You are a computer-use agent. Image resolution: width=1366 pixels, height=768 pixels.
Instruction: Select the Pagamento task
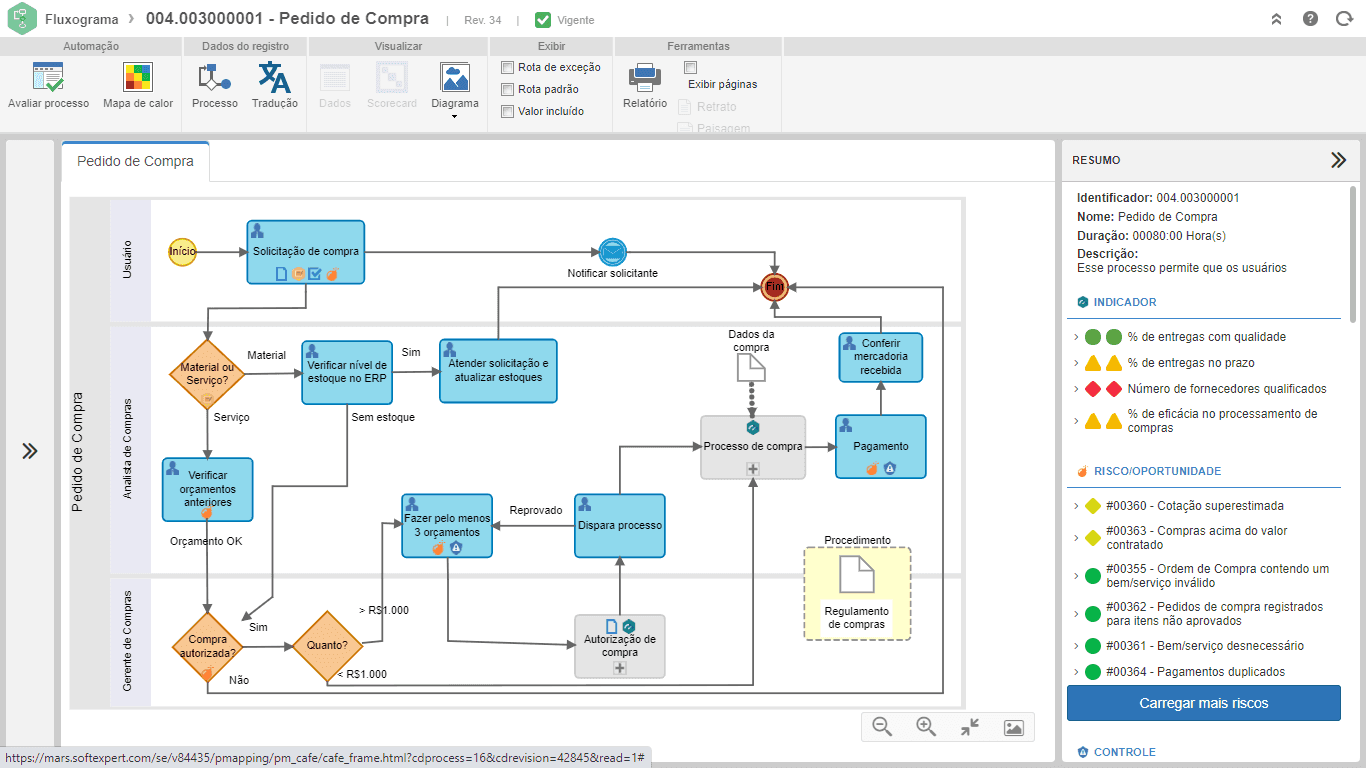881,447
